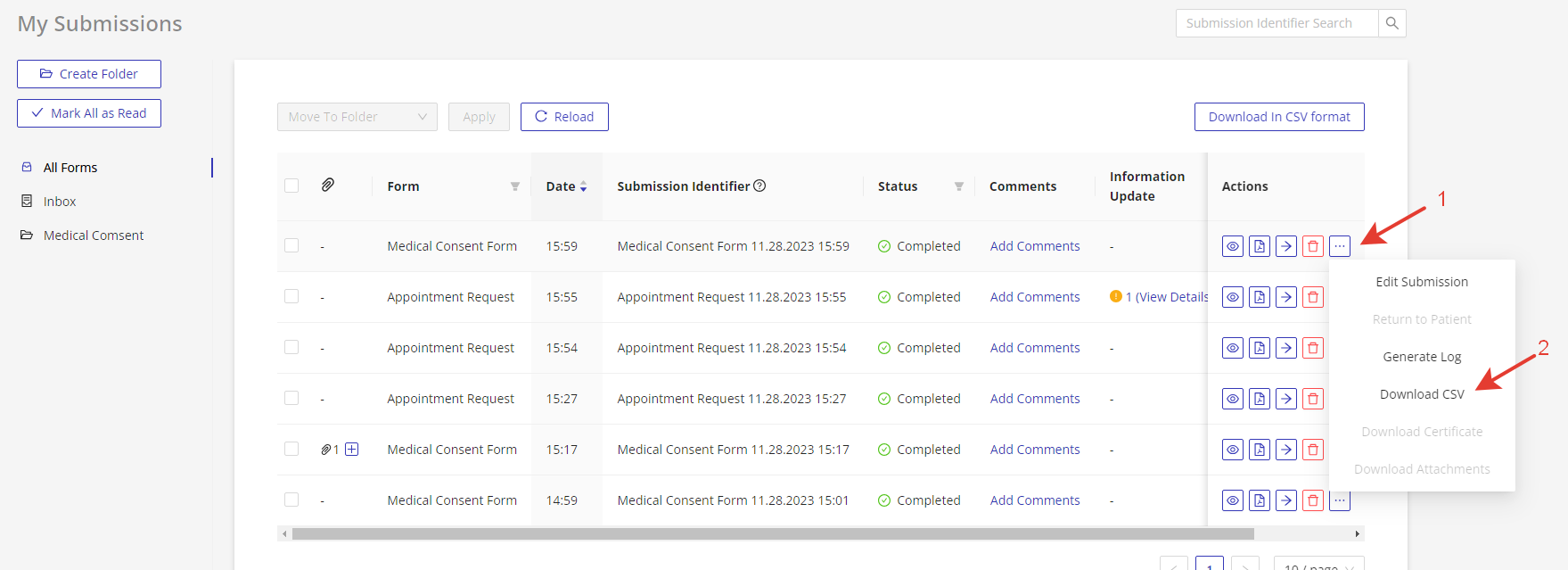Click forward arrow icon for 15:17 Medical Consent Form
Screen dimensions: 1568x570
[x=1285, y=450]
